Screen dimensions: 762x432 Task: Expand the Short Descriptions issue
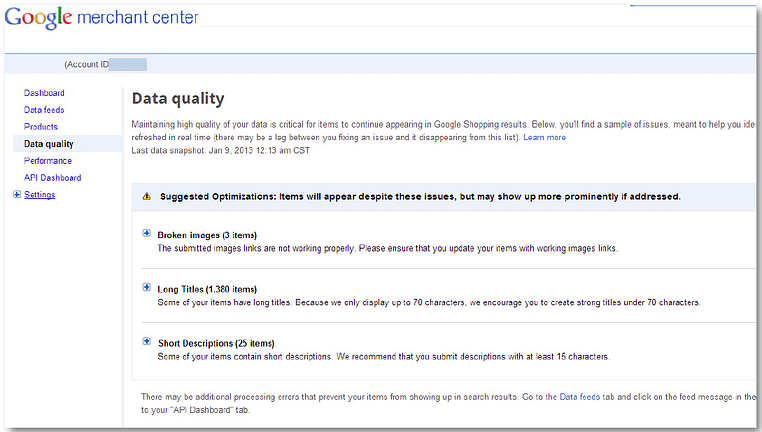[x=146, y=341]
